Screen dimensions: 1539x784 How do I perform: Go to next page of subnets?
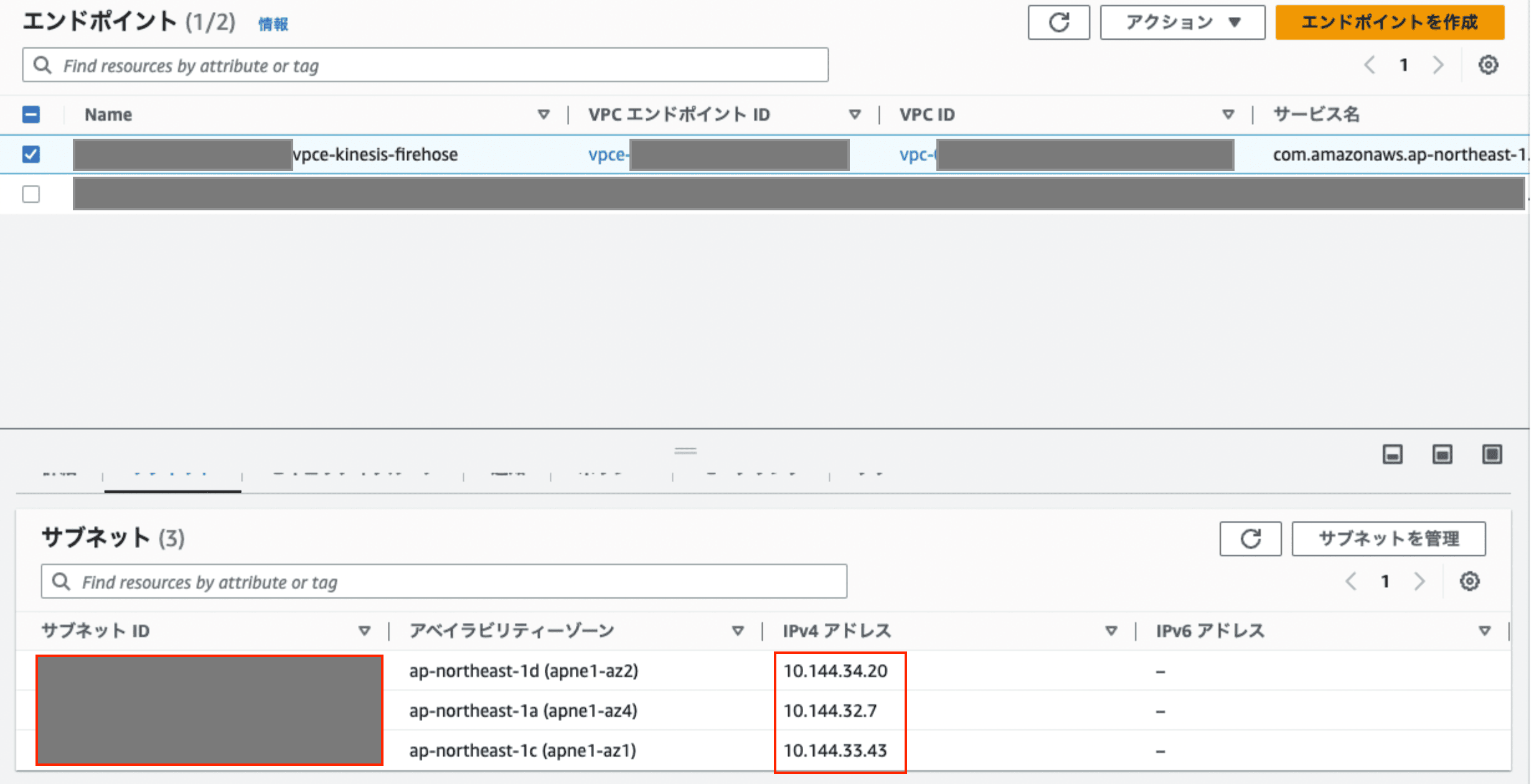(x=1419, y=581)
